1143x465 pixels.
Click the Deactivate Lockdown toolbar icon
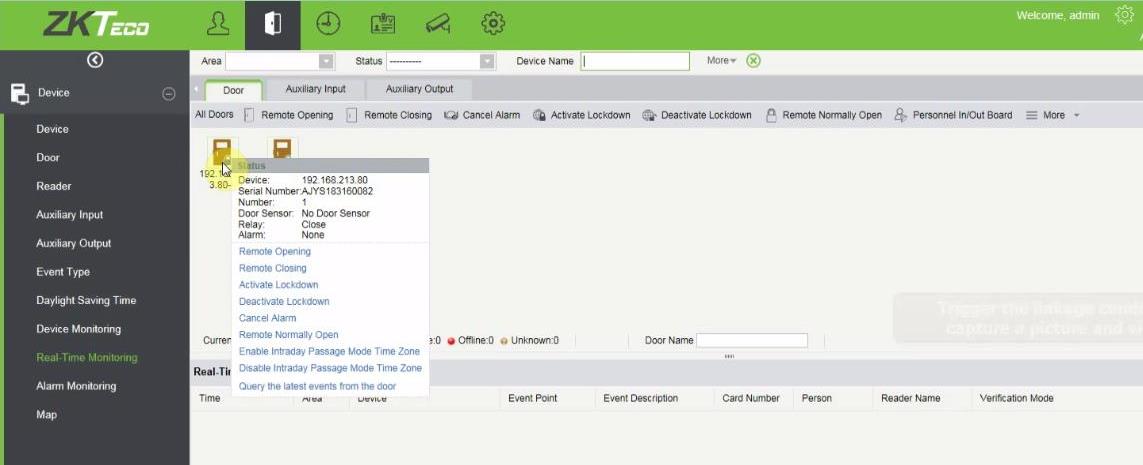[x=649, y=115]
